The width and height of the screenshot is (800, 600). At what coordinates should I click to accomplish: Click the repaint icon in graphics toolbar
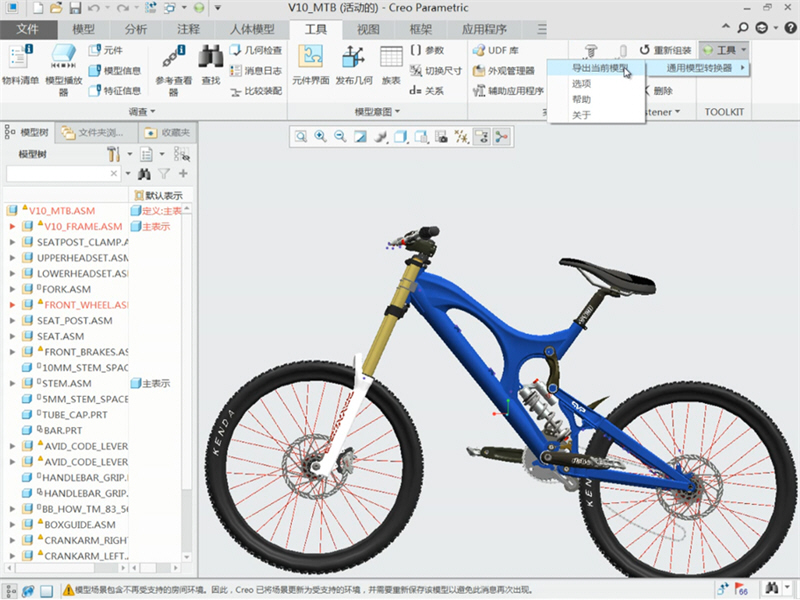tap(360, 137)
